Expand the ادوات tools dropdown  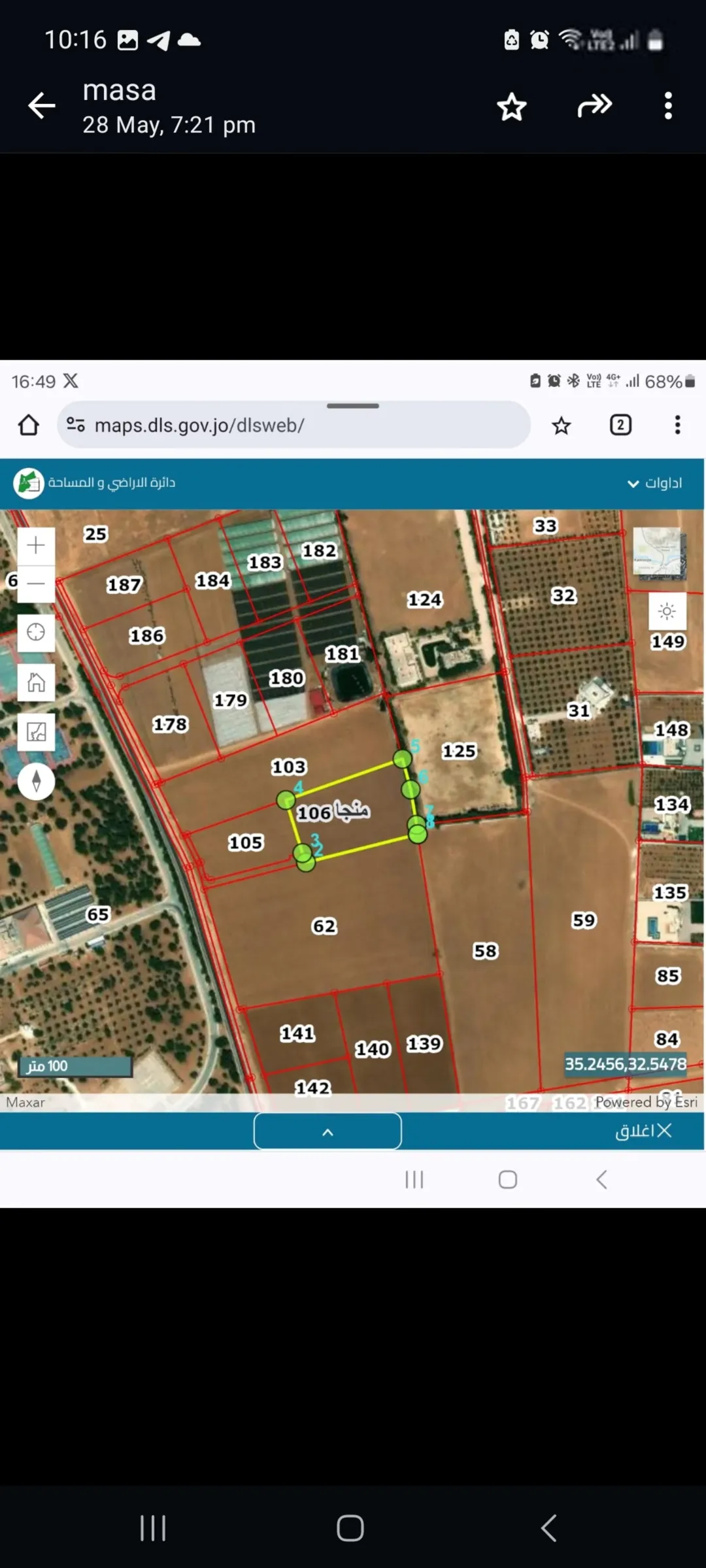pyautogui.click(x=655, y=483)
